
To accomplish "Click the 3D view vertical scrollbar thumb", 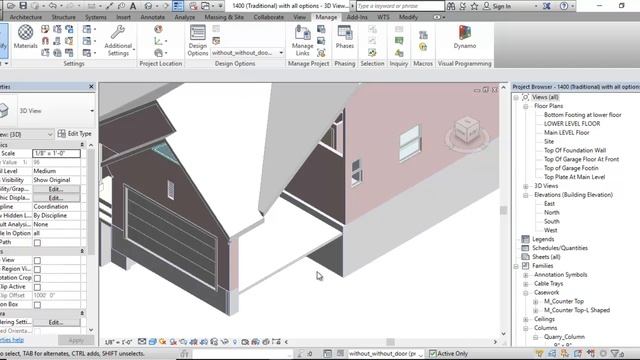I will tap(503, 210).
